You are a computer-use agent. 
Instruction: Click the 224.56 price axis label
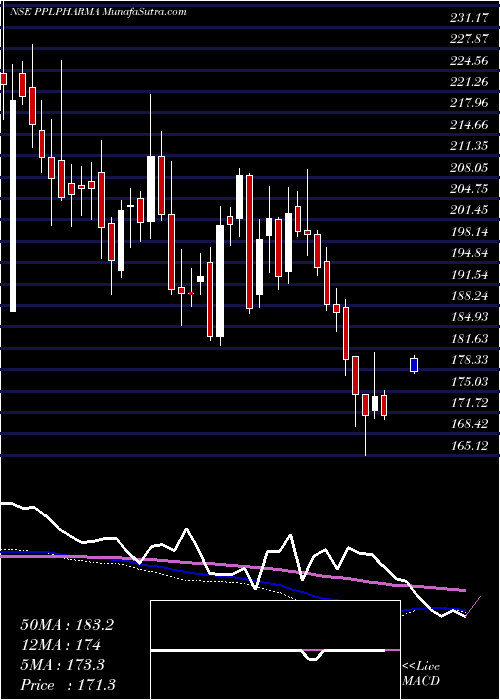468,61
